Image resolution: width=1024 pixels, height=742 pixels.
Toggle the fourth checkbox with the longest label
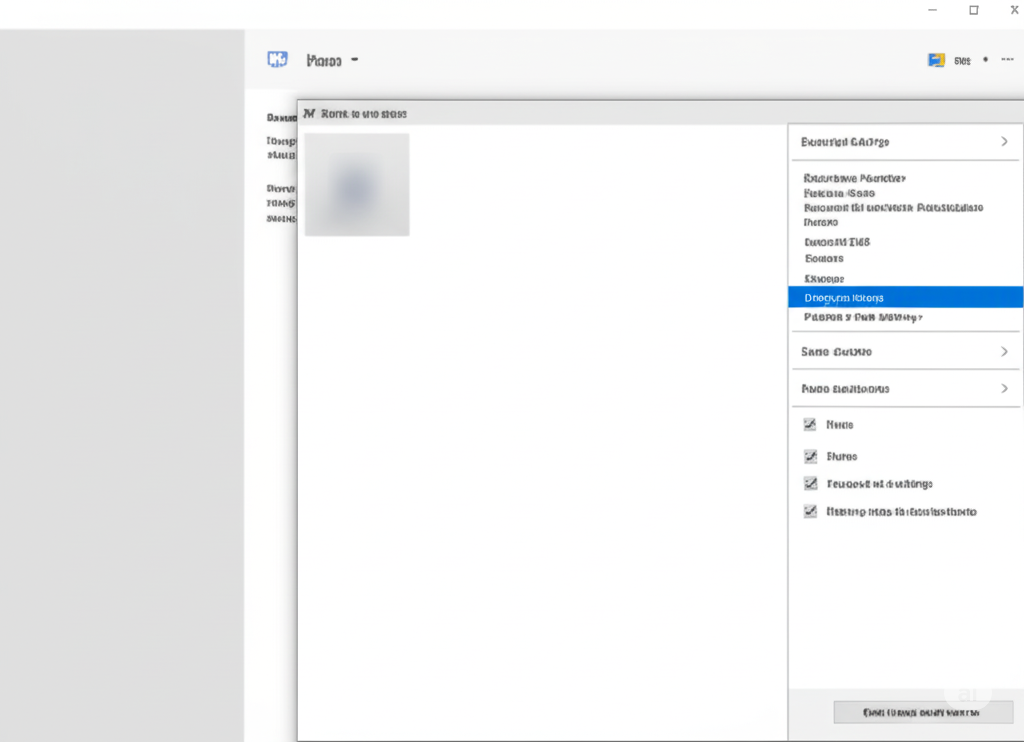(x=810, y=511)
